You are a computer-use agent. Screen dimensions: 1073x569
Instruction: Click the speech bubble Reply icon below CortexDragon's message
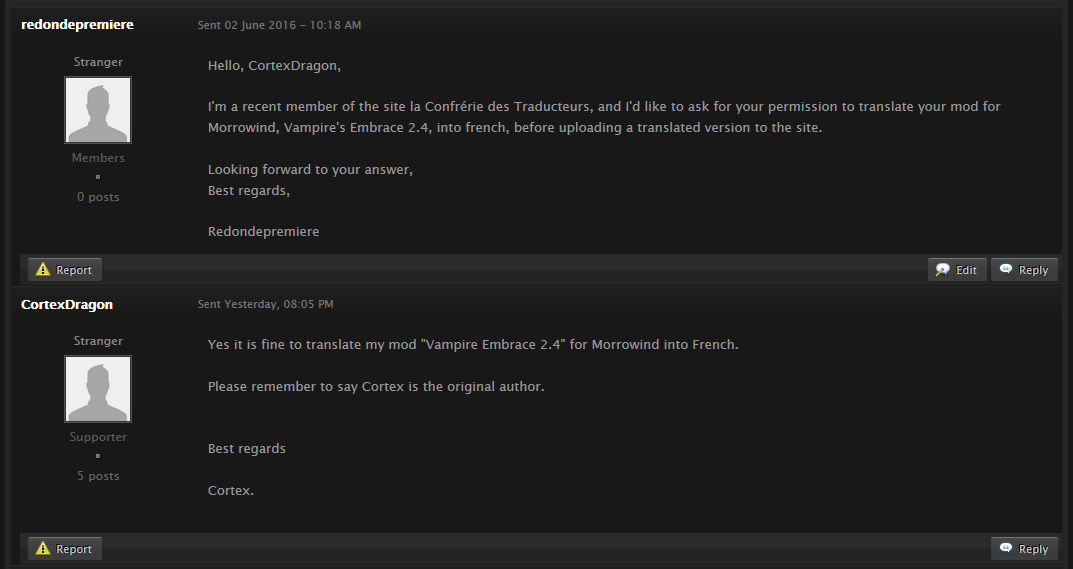point(1006,548)
